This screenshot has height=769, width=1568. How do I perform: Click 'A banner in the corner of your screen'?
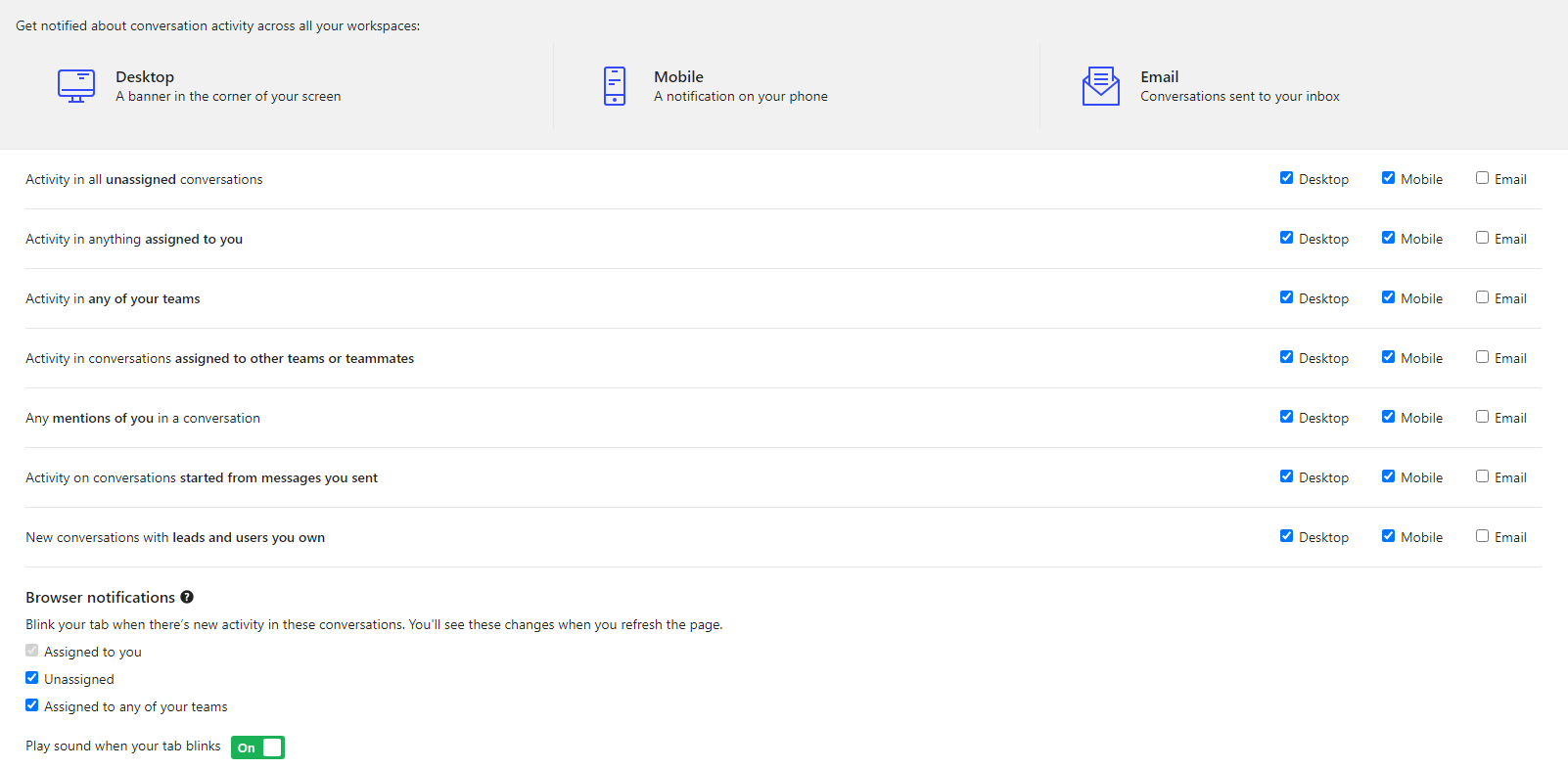(228, 96)
